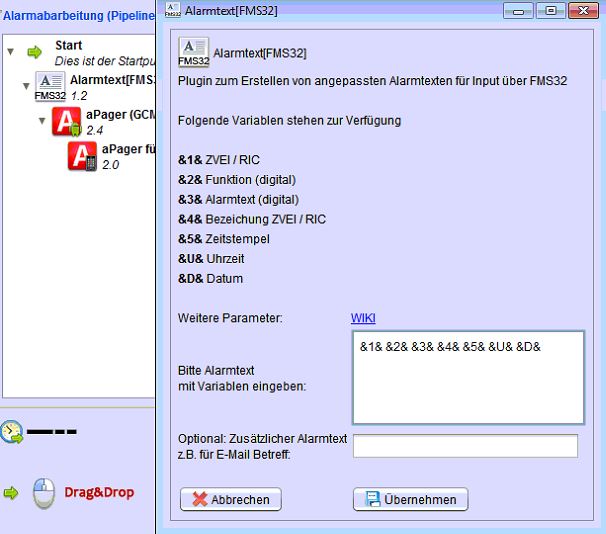Click the clock icon at bottom left
606x534 pixels.
click(10, 432)
